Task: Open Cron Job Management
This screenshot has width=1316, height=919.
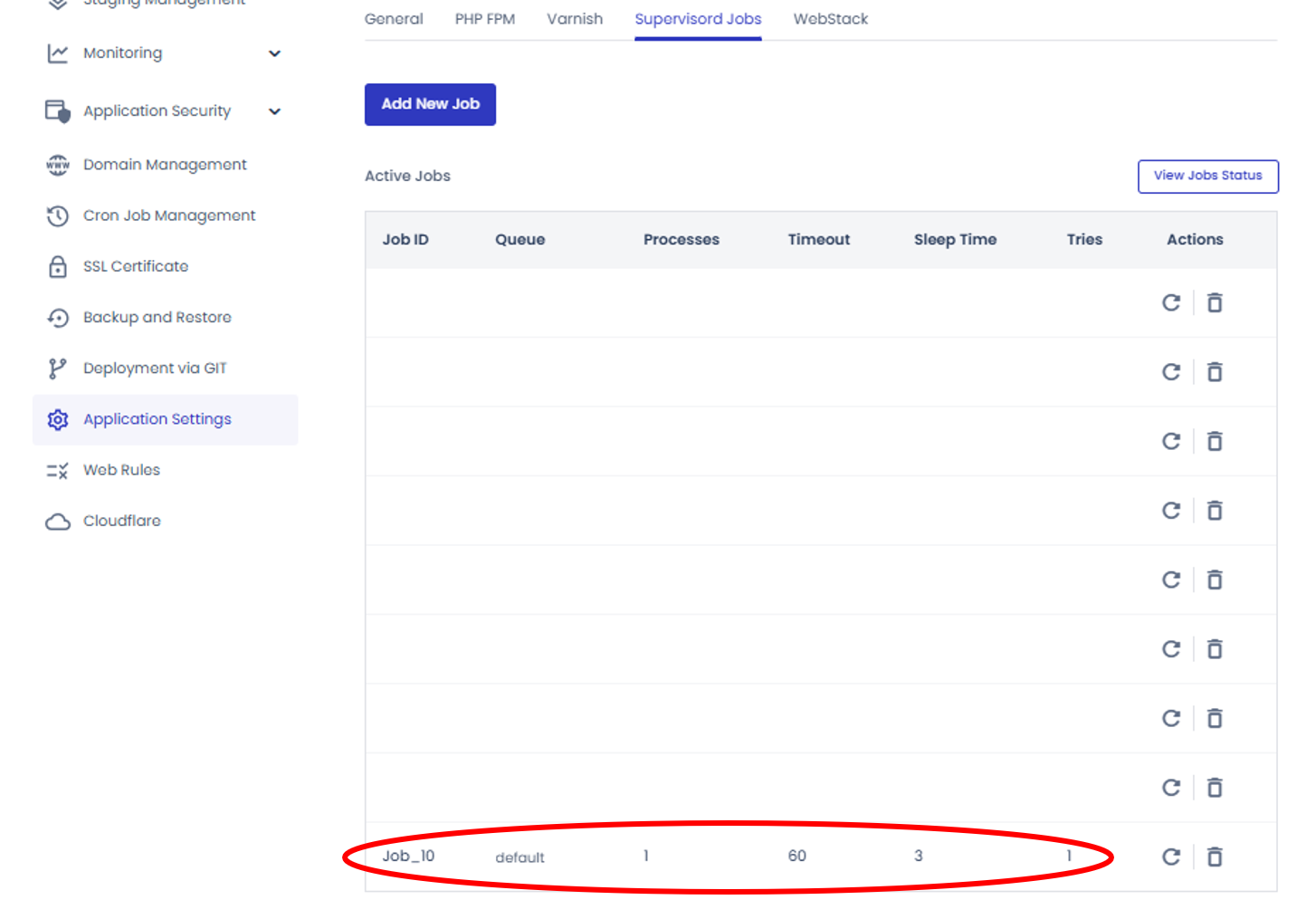Action: tap(169, 215)
